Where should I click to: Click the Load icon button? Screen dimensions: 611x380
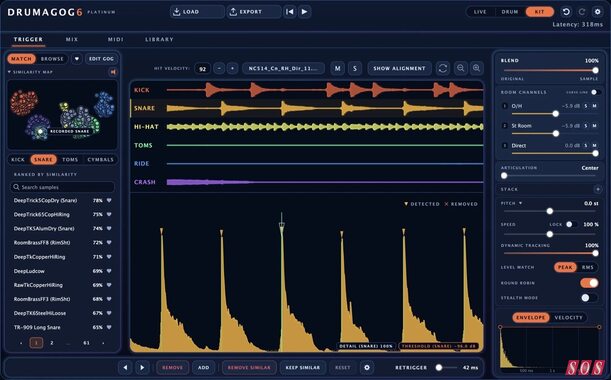197,12
